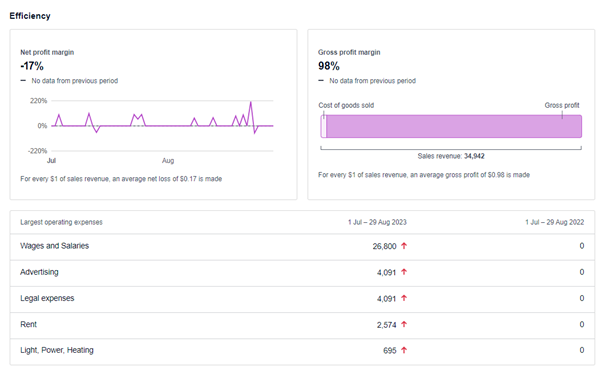Click the red up arrow beside Advertising amount
Screen dimensions: 602x371
404,272
